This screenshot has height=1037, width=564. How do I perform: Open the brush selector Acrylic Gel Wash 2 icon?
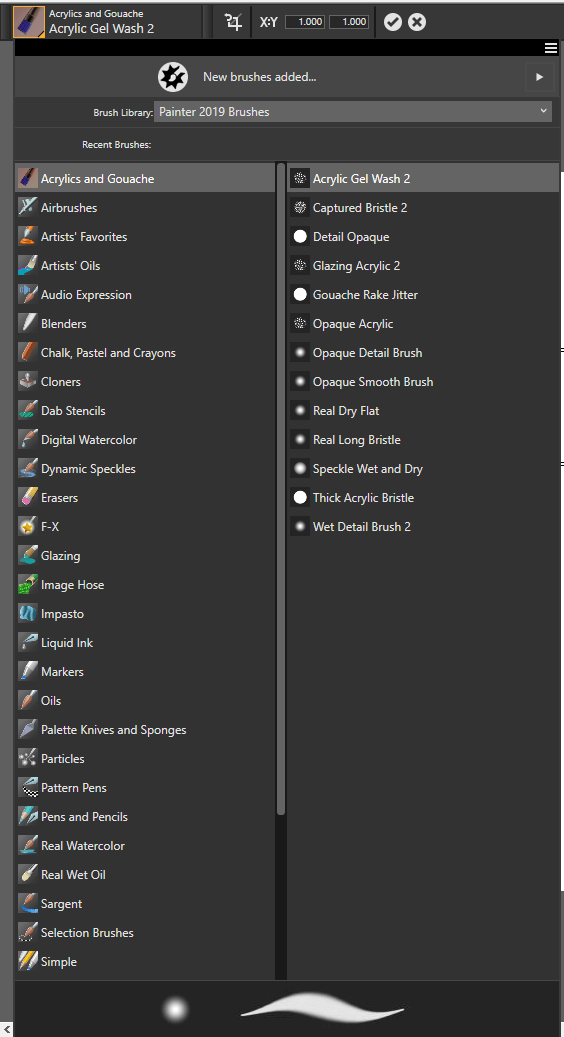click(x=29, y=22)
